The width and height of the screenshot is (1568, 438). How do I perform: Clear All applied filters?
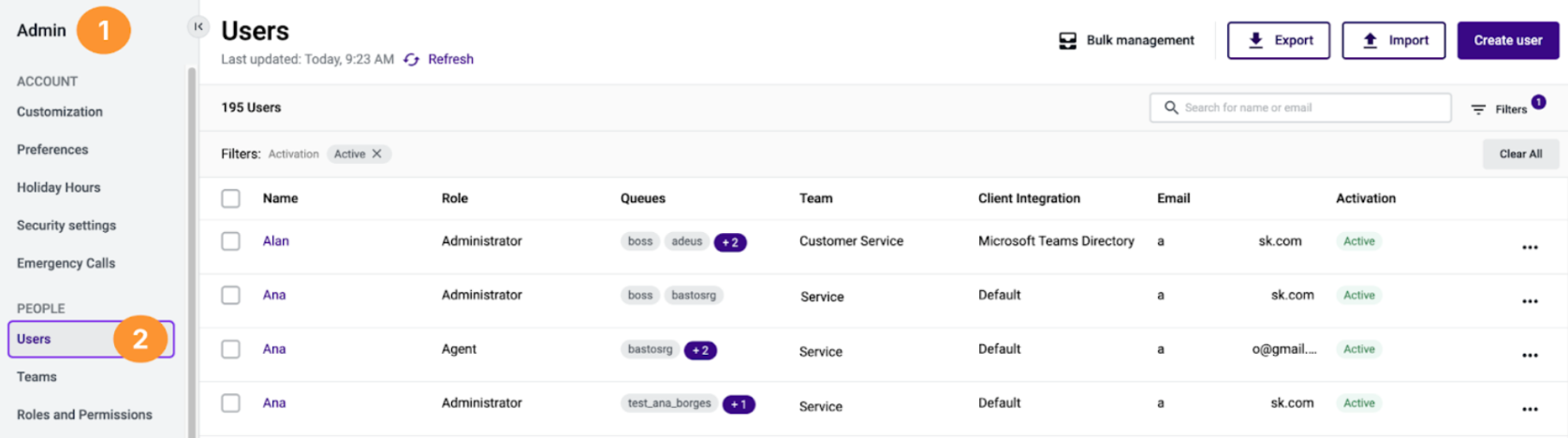click(x=1520, y=153)
